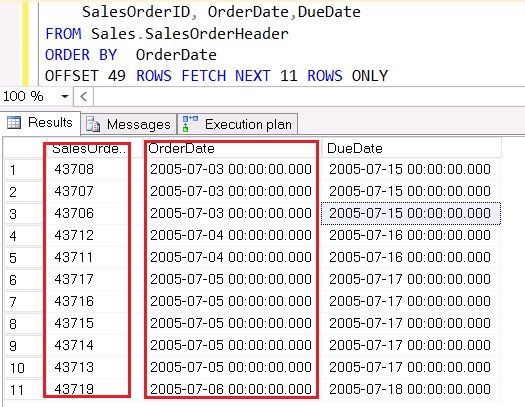Select result row header 7

click(x=24, y=302)
